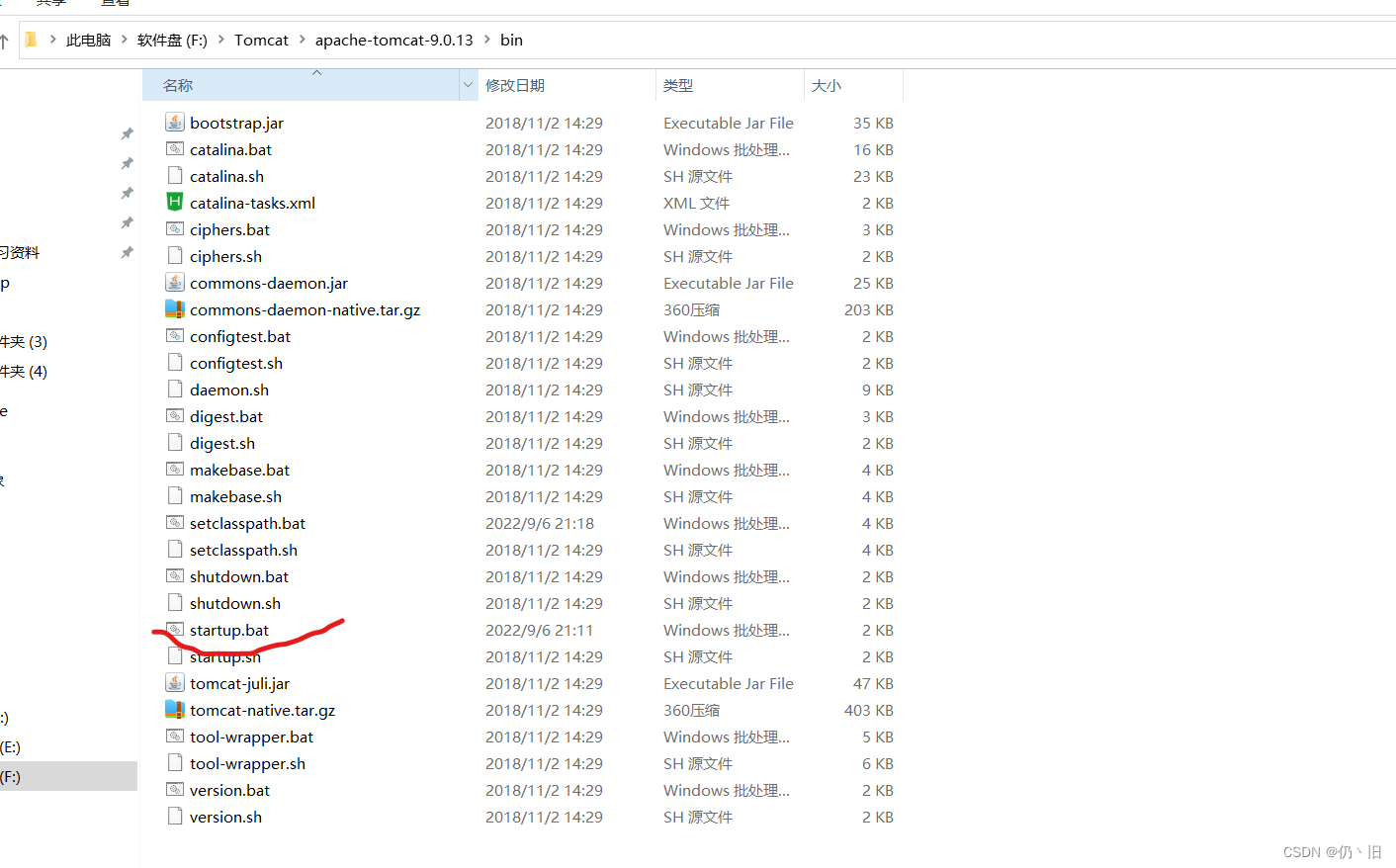
Task: Expand the chevron after Tomcat in path
Action: tap(302, 40)
